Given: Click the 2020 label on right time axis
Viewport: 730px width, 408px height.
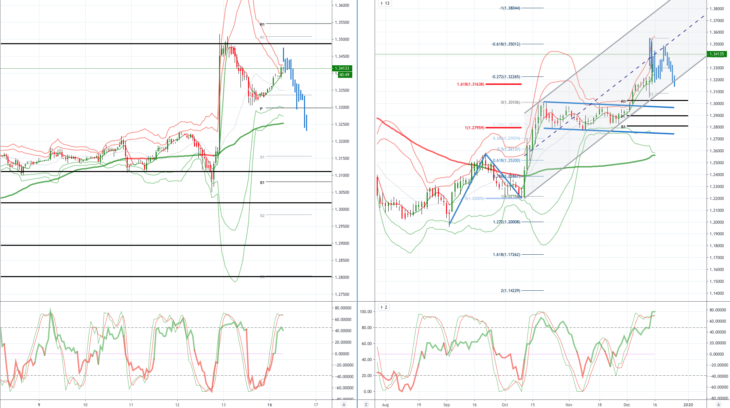Looking at the screenshot, I should coord(688,405).
